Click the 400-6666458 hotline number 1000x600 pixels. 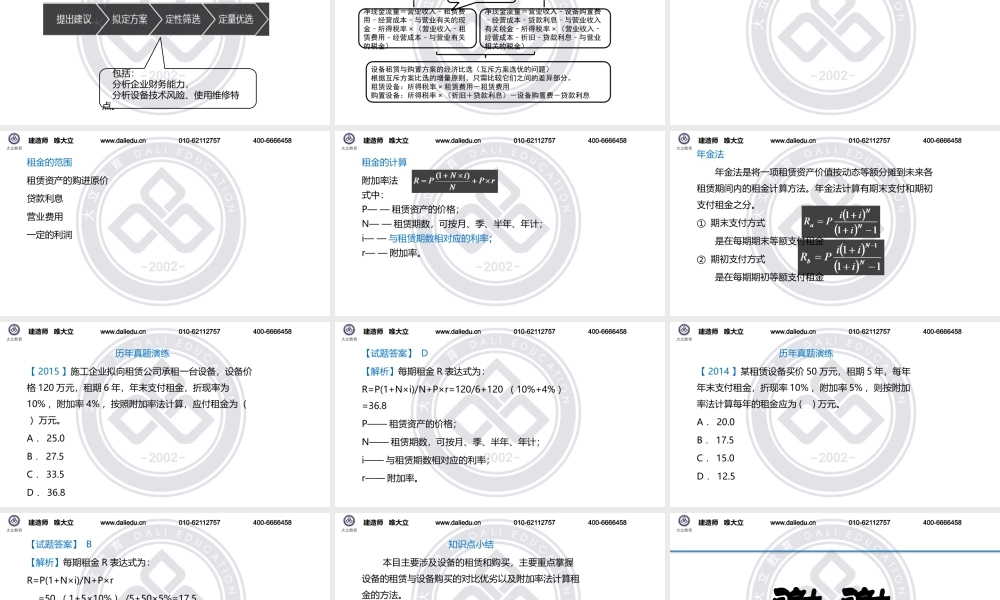pos(273,141)
